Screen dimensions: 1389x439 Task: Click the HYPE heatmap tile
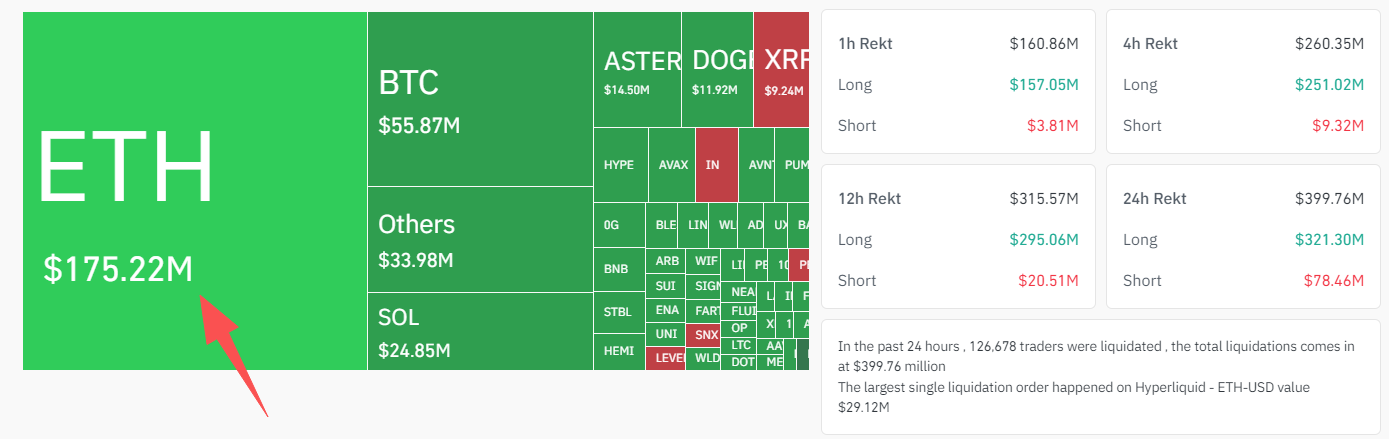[x=620, y=165]
